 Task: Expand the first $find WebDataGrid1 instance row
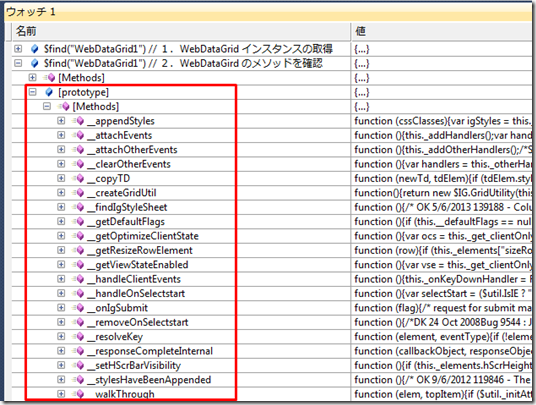[18, 49]
